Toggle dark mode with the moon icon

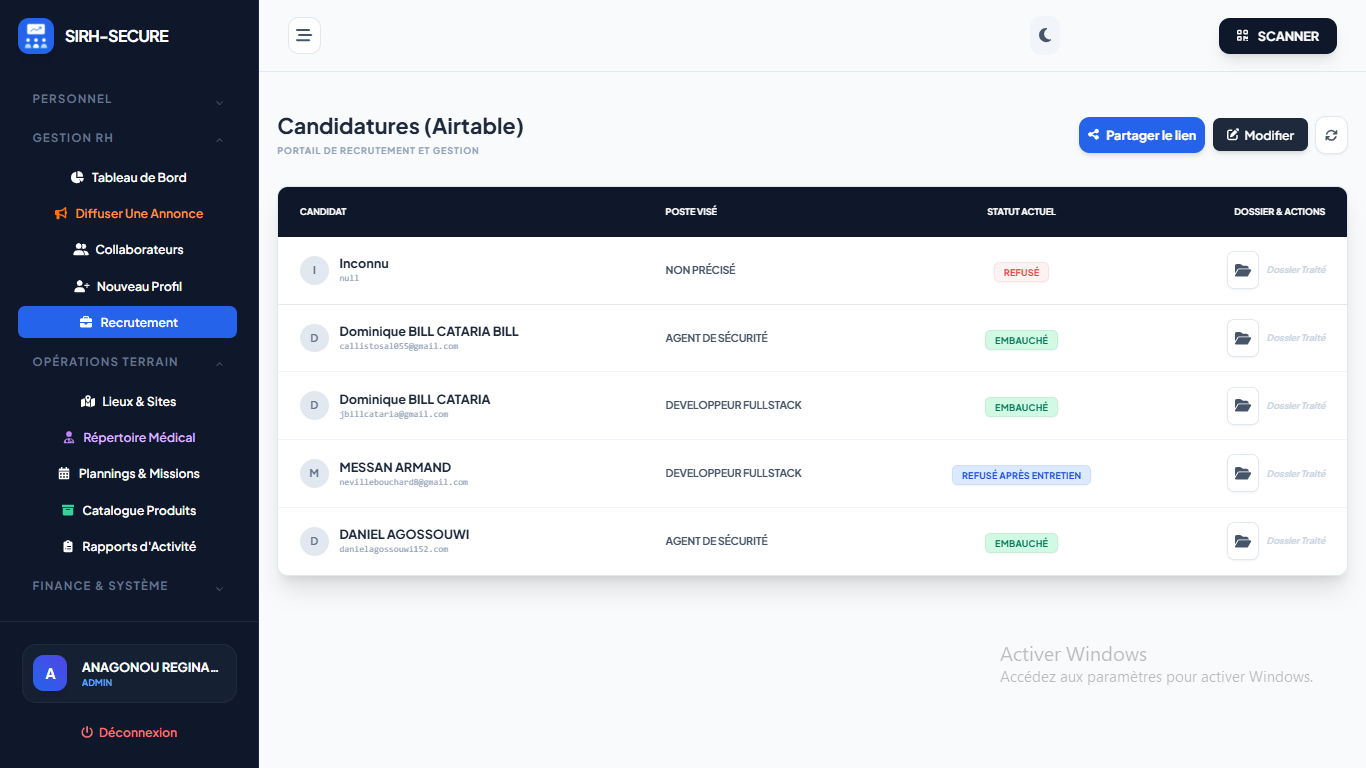(x=1045, y=35)
